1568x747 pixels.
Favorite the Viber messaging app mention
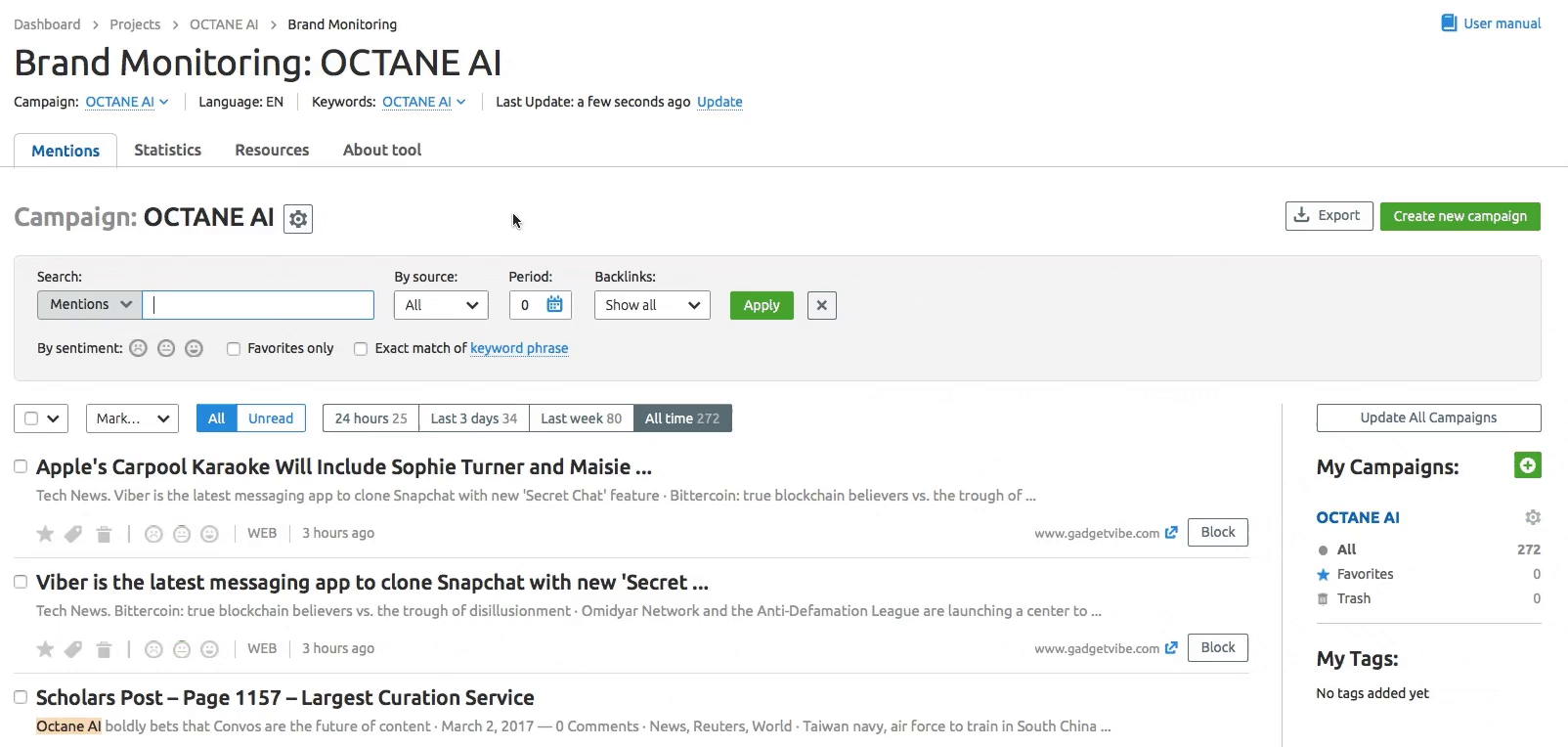pyautogui.click(x=45, y=649)
